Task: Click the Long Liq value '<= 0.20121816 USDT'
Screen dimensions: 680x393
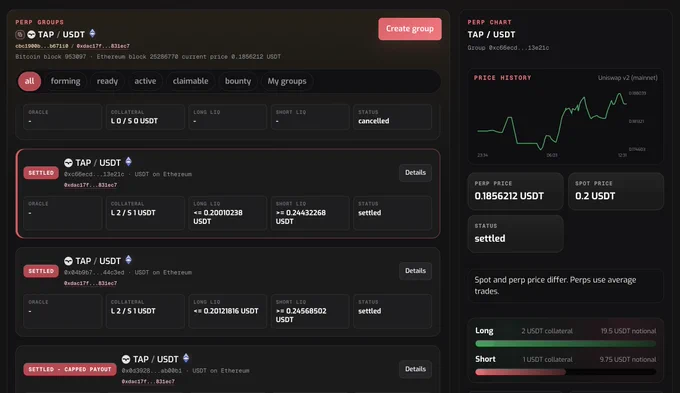Action: [x=226, y=311]
